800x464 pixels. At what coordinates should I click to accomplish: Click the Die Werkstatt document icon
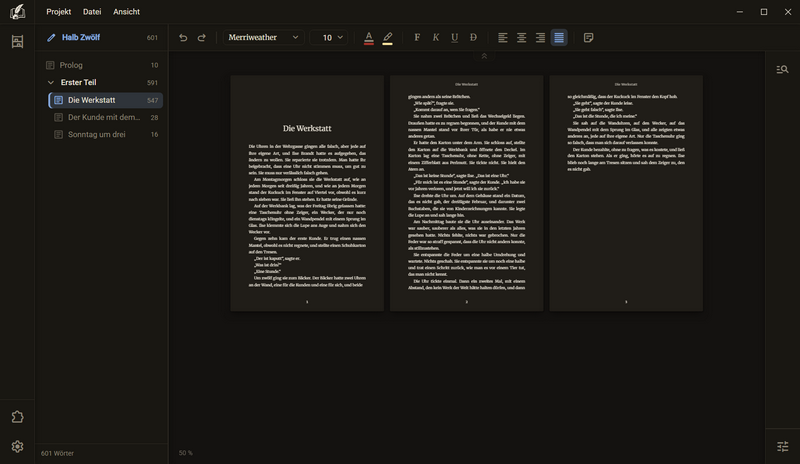[59, 100]
